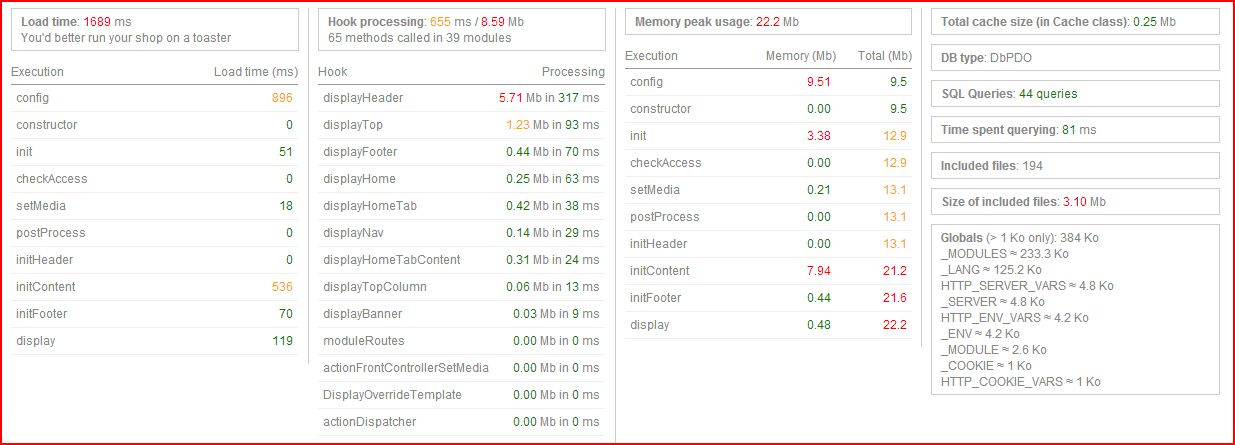Click the DisplayOverrideTemplate hook entry

tap(462, 395)
